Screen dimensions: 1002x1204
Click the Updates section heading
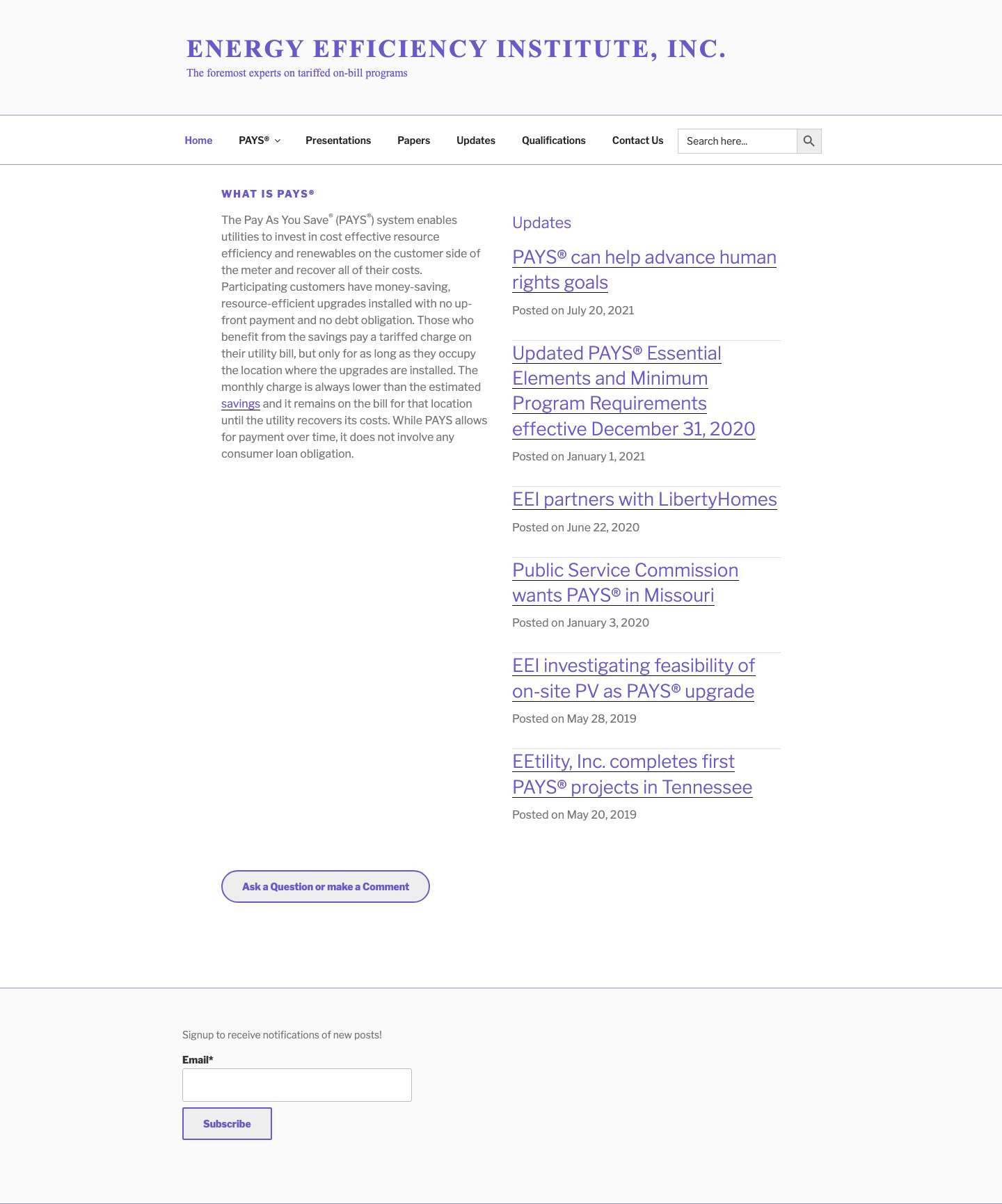pyautogui.click(x=541, y=223)
